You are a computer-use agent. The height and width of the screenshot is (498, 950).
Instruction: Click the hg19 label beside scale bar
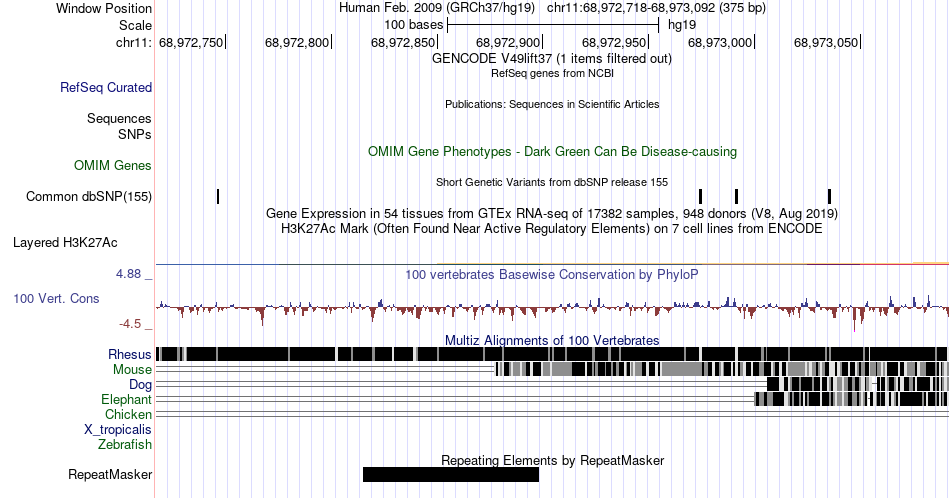pos(682,25)
